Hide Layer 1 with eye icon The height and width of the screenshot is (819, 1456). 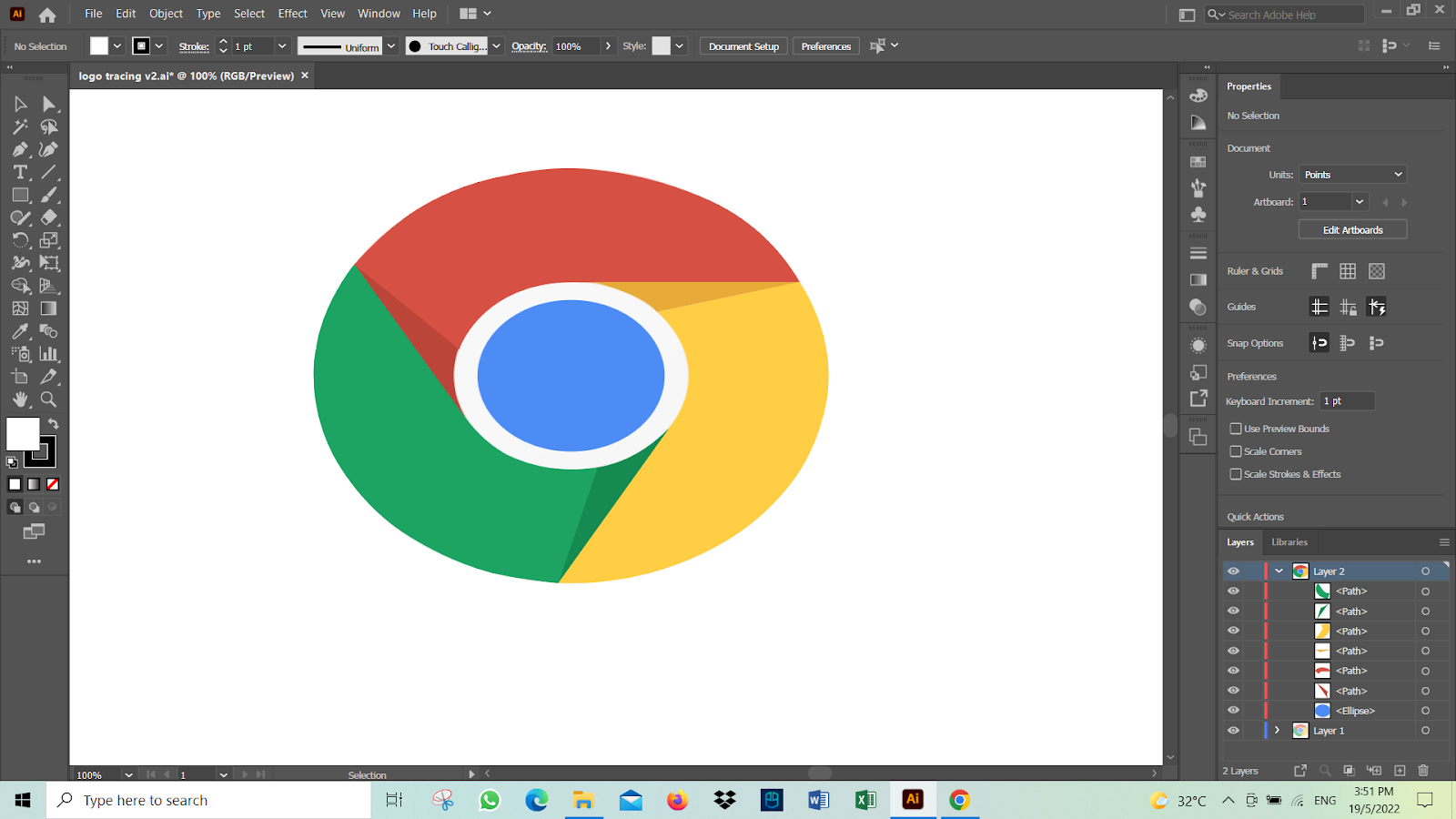point(1233,731)
